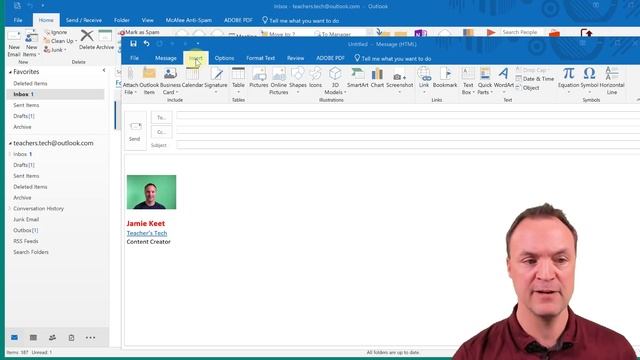This screenshot has height=360, width=640.
Task: Open RSS Feeds folder
Action: pos(26,241)
